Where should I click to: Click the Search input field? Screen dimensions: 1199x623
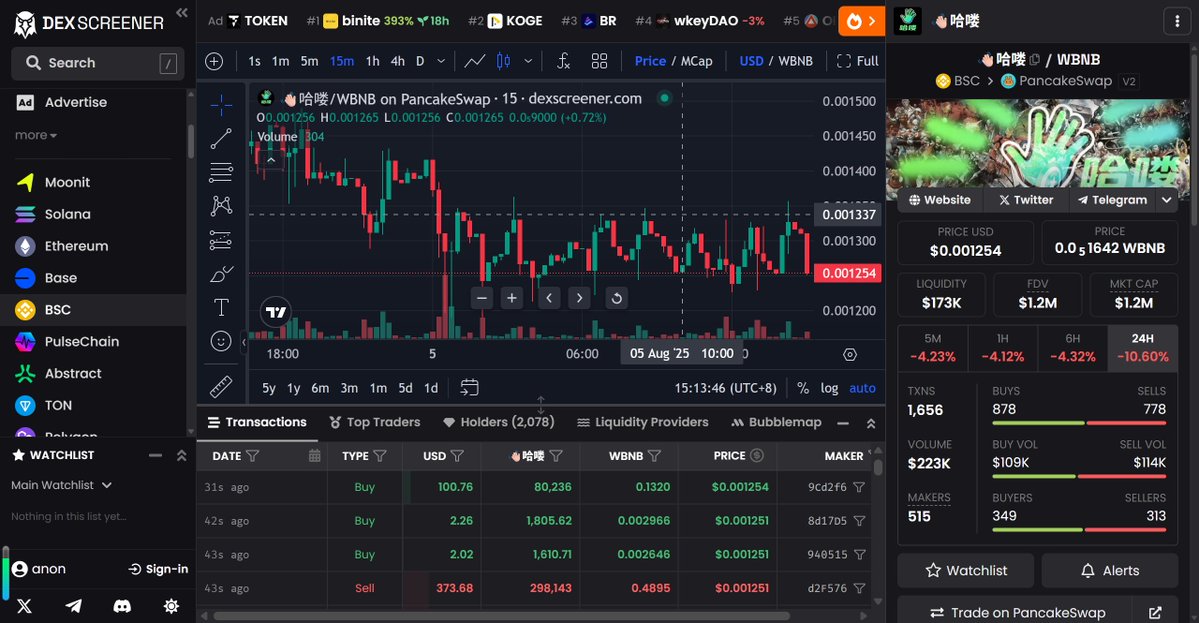98,63
